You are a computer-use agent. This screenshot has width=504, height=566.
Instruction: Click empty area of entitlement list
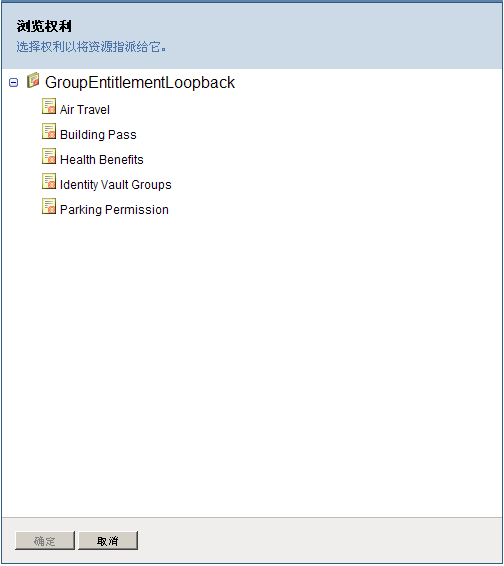pyautogui.click(x=253, y=361)
